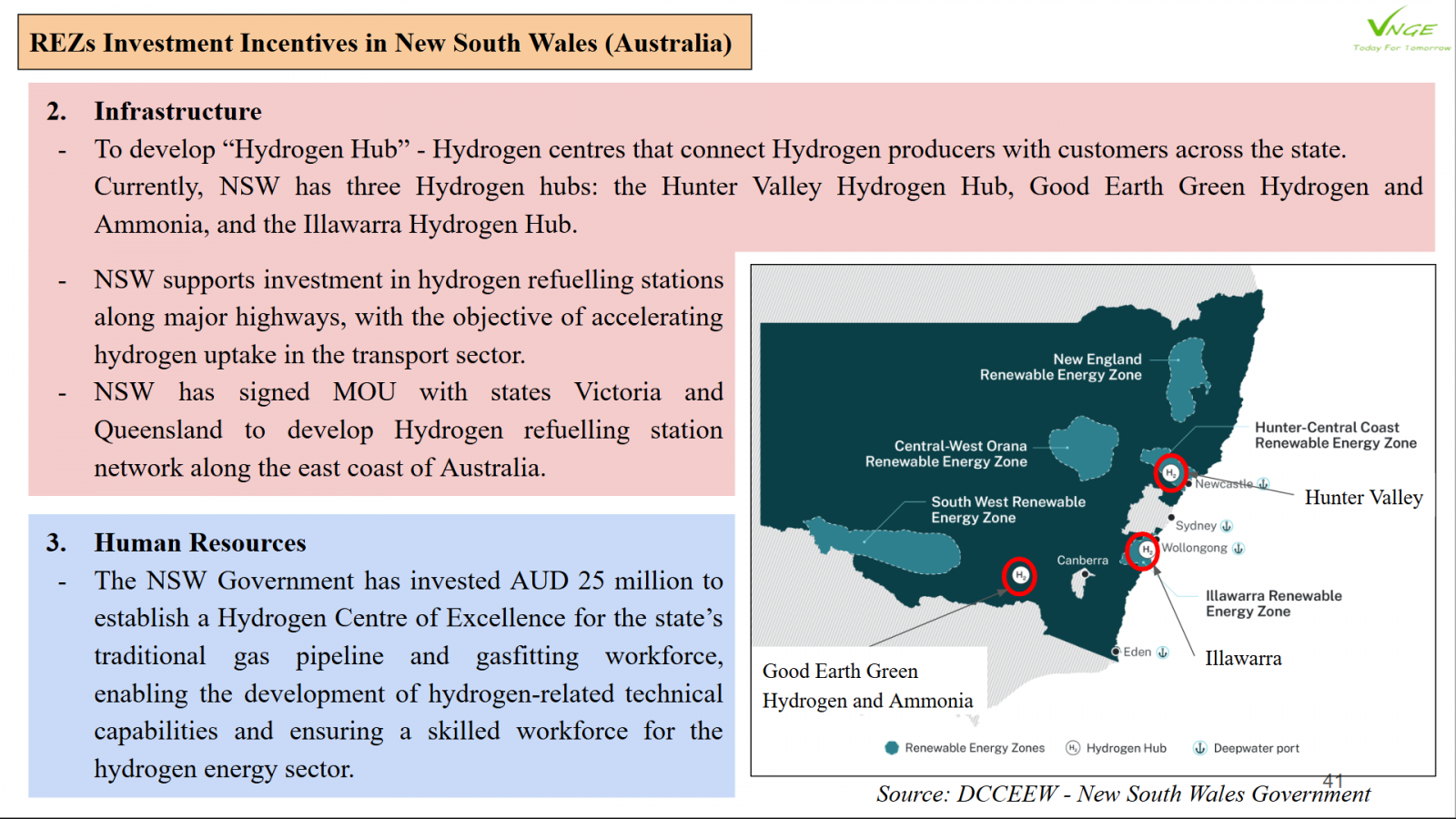1456x819 pixels.
Task: Click the Hydrogen Hub icon in the legend
Action: click(1073, 748)
